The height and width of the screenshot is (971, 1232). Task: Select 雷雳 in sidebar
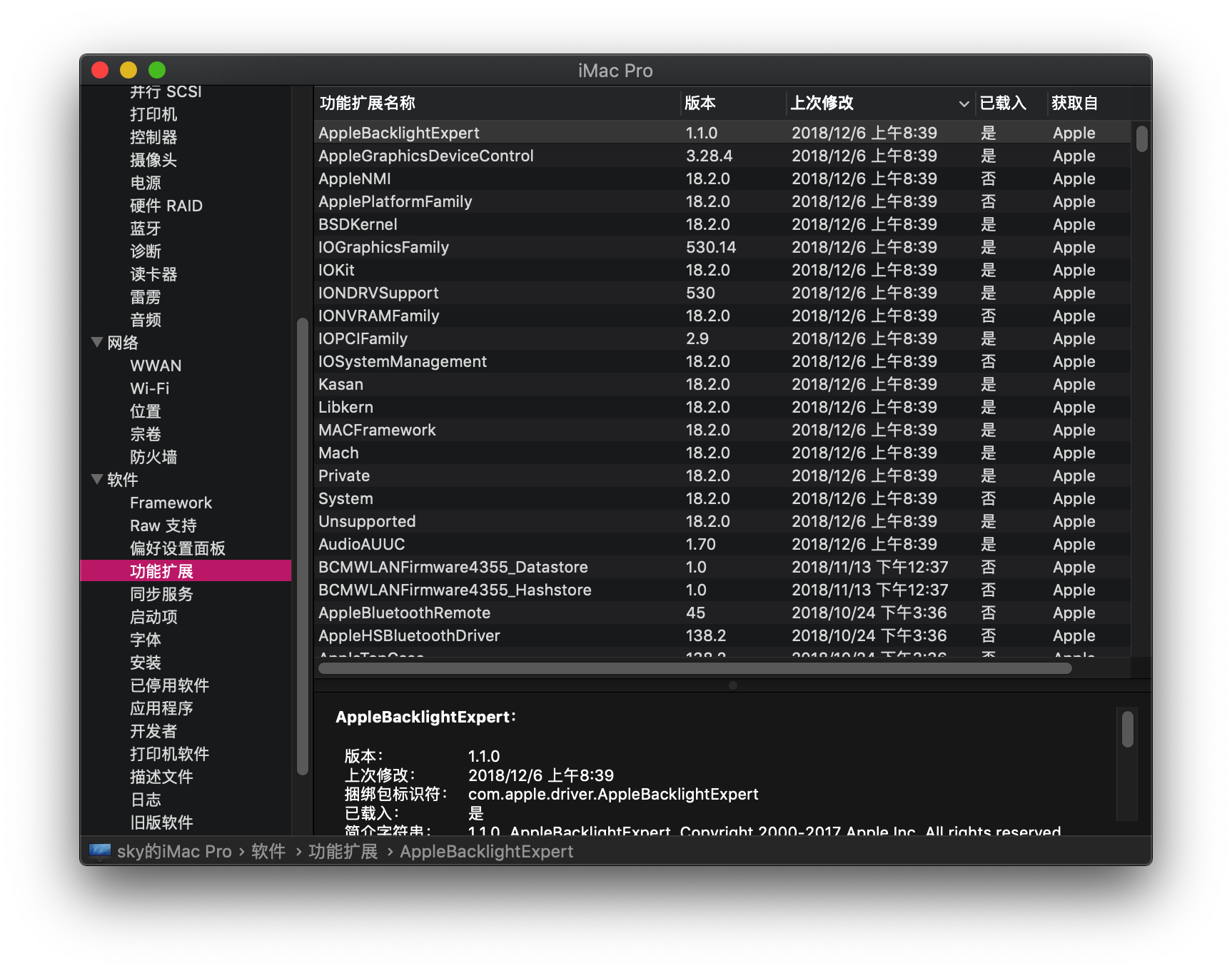pos(146,297)
